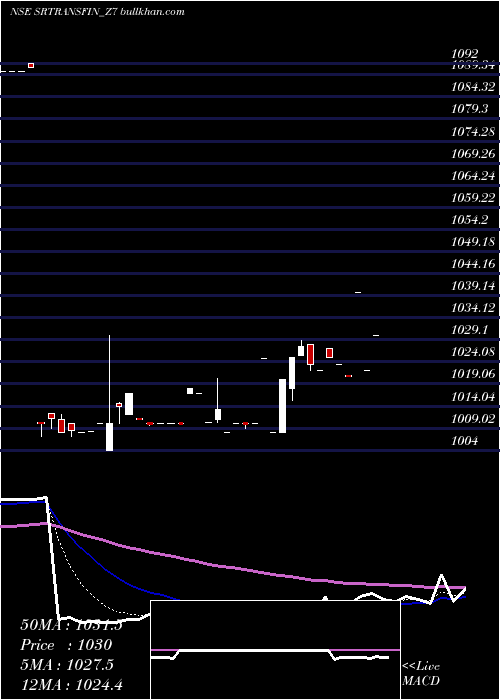Click the <<Live MACD label
This screenshot has width=500, height=700.
pos(421,673)
